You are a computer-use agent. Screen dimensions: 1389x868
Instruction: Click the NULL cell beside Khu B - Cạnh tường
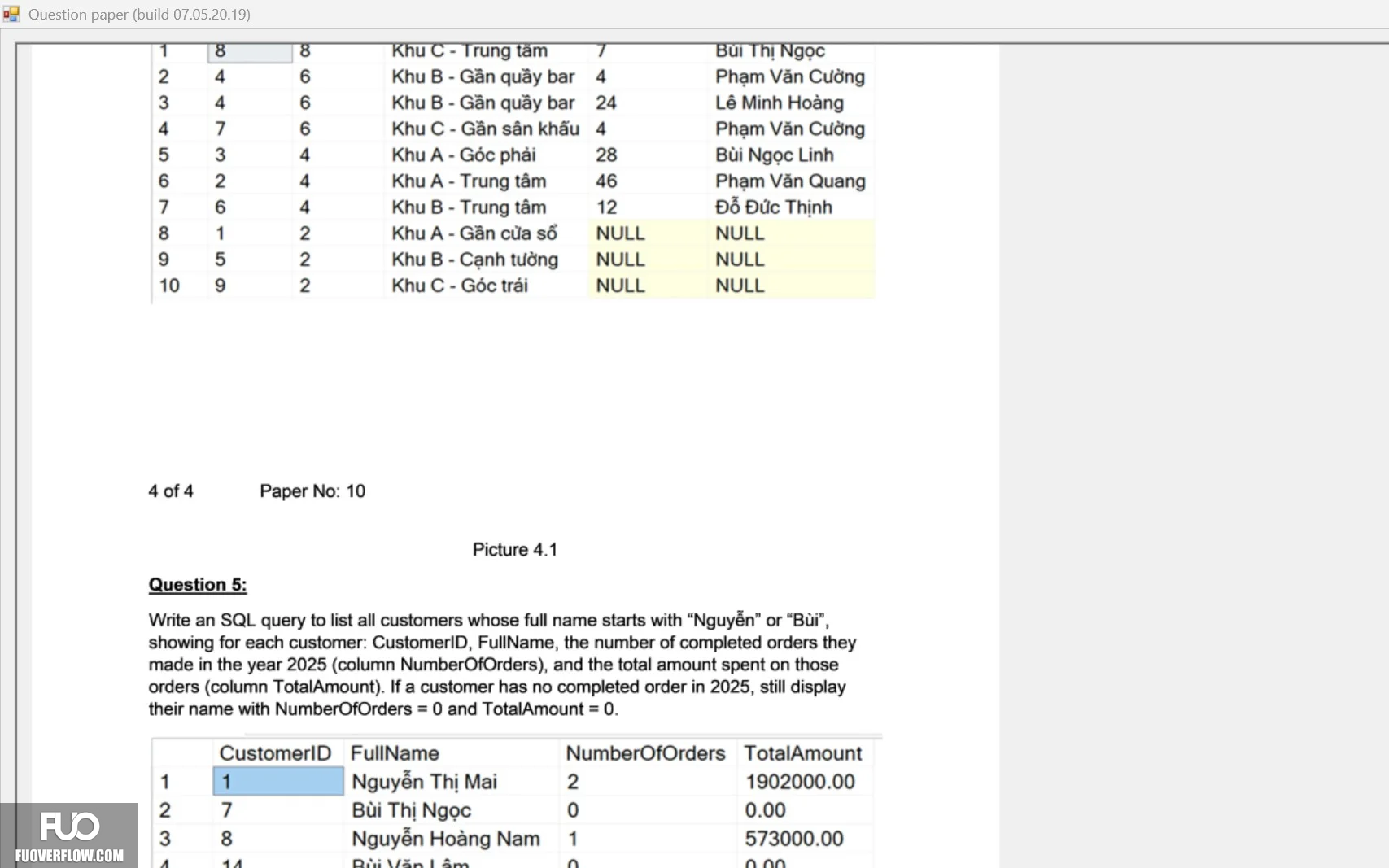coord(621,260)
